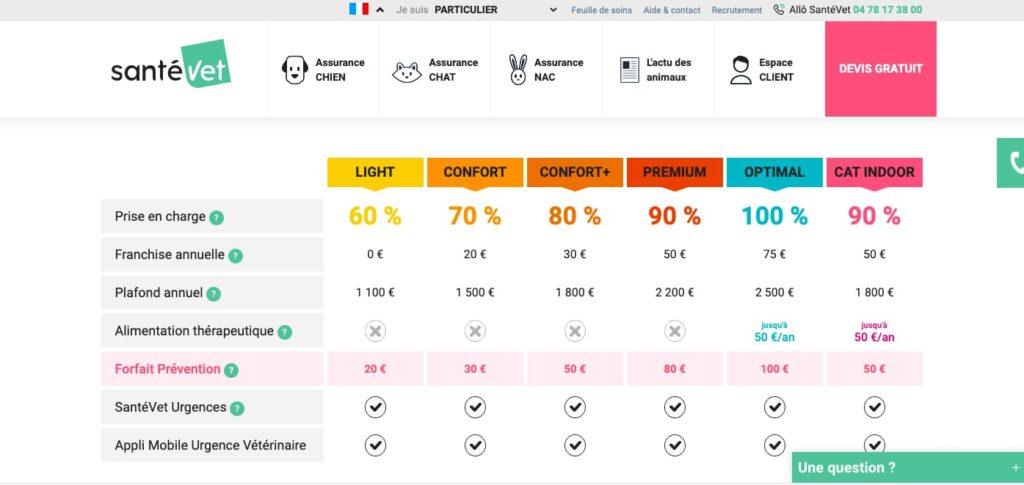Click the LIGHT Alimentation thérapeutique cross icon
The height and width of the screenshot is (485, 1024).
tap(375, 331)
